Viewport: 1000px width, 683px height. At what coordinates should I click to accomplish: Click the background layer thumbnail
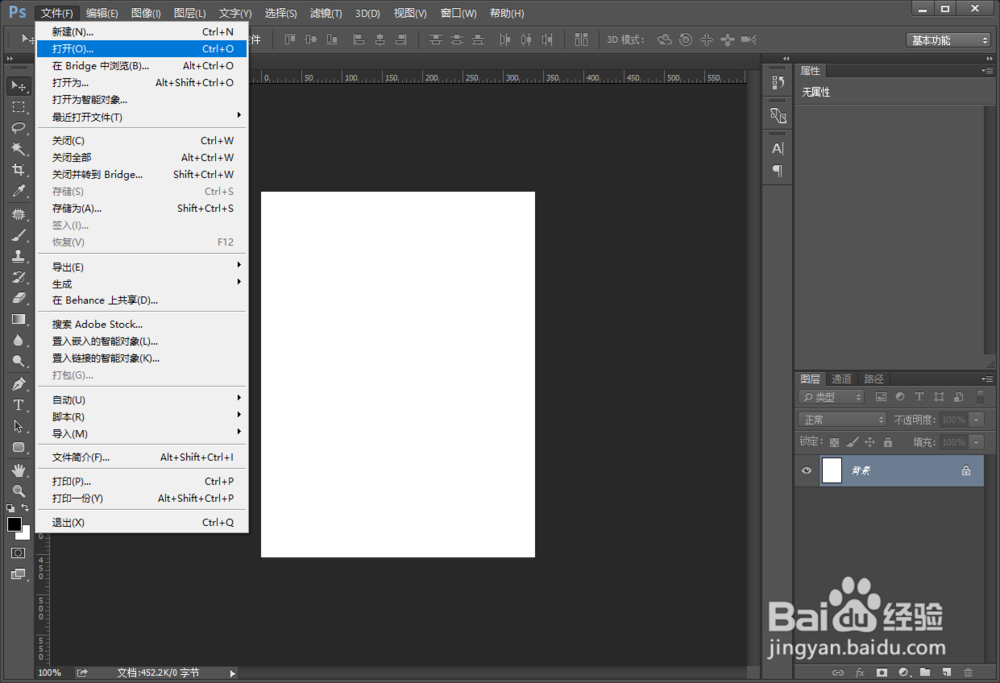(832, 471)
